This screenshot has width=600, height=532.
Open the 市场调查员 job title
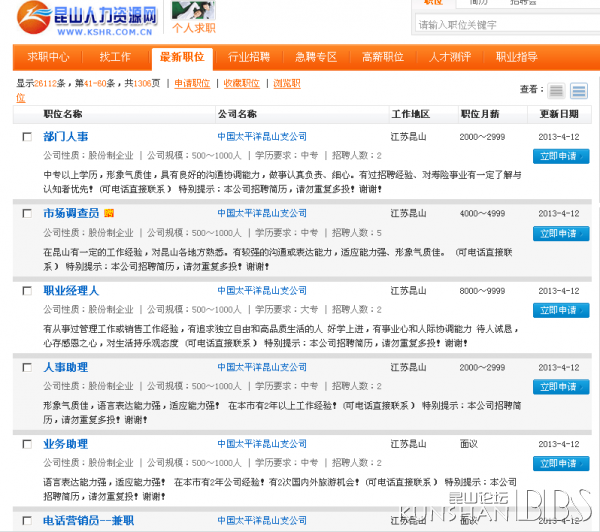(x=71, y=213)
